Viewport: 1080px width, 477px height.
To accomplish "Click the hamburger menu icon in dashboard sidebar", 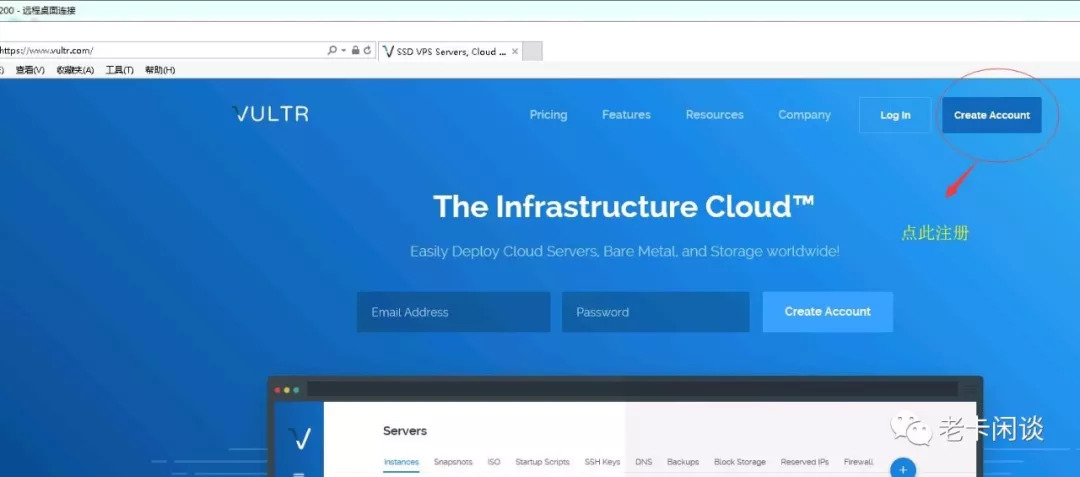I will (x=299, y=474).
